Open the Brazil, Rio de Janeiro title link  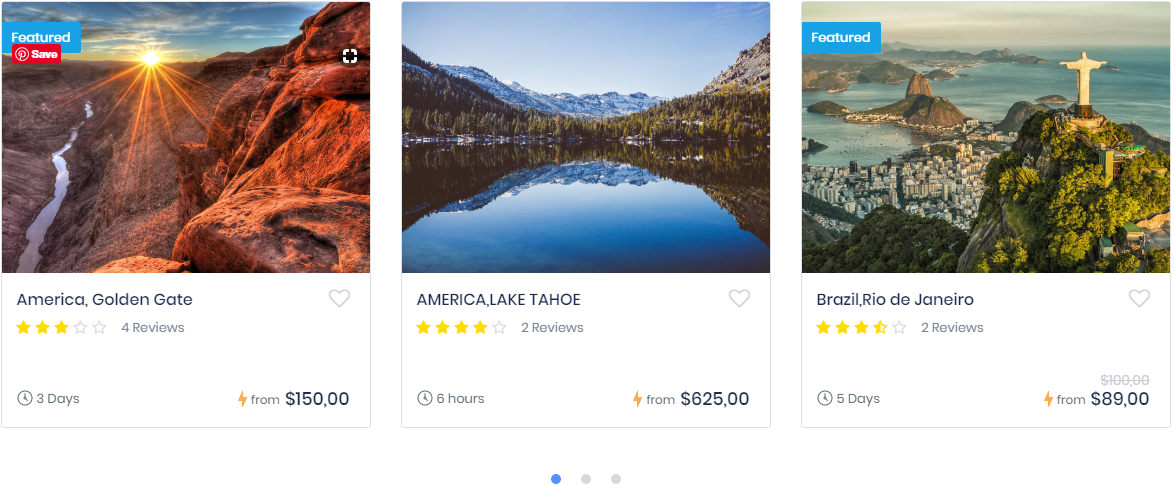pos(895,300)
